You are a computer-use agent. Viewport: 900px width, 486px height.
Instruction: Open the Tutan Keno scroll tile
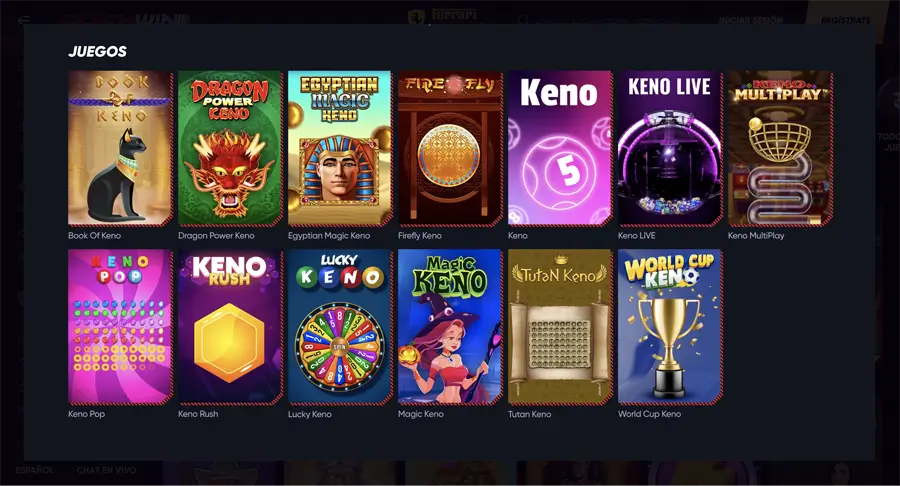click(x=560, y=326)
